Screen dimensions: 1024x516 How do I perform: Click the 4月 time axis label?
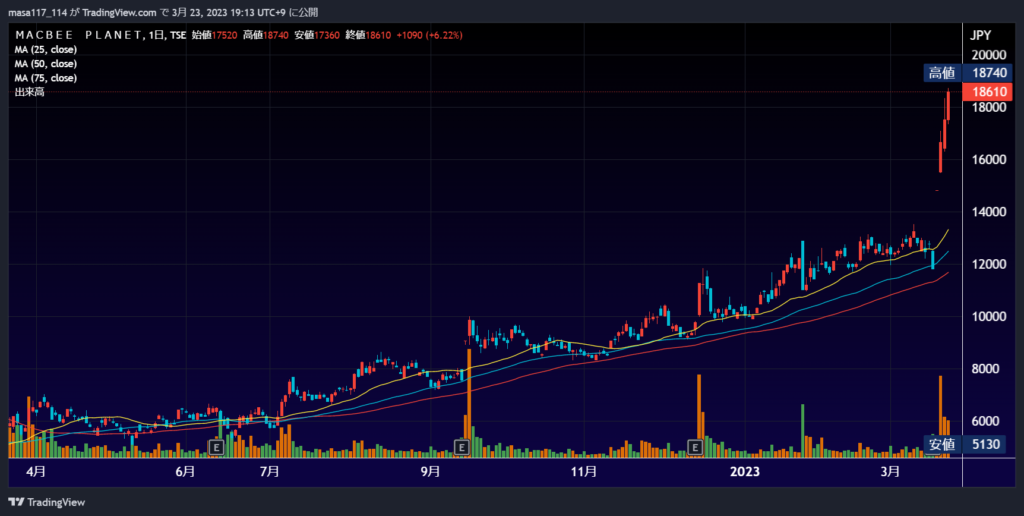tap(36, 471)
